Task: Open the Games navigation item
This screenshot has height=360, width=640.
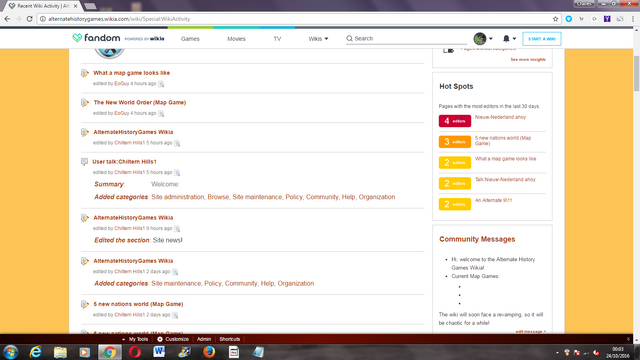Action: pyautogui.click(x=190, y=39)
